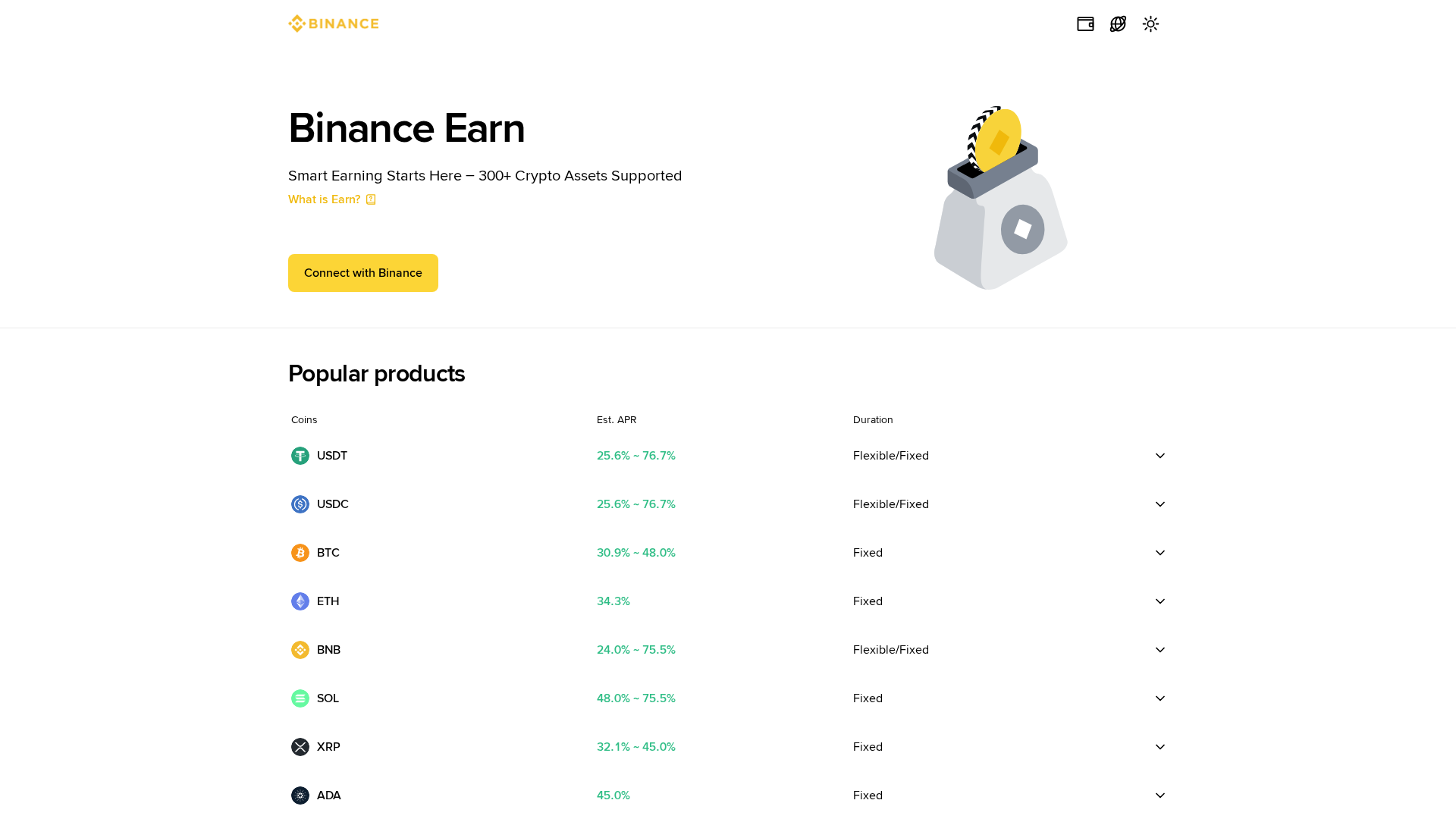1456x819 pixels.
Task: Open the help icon beside What is Earn?
Action: click(x=371, y=199)
